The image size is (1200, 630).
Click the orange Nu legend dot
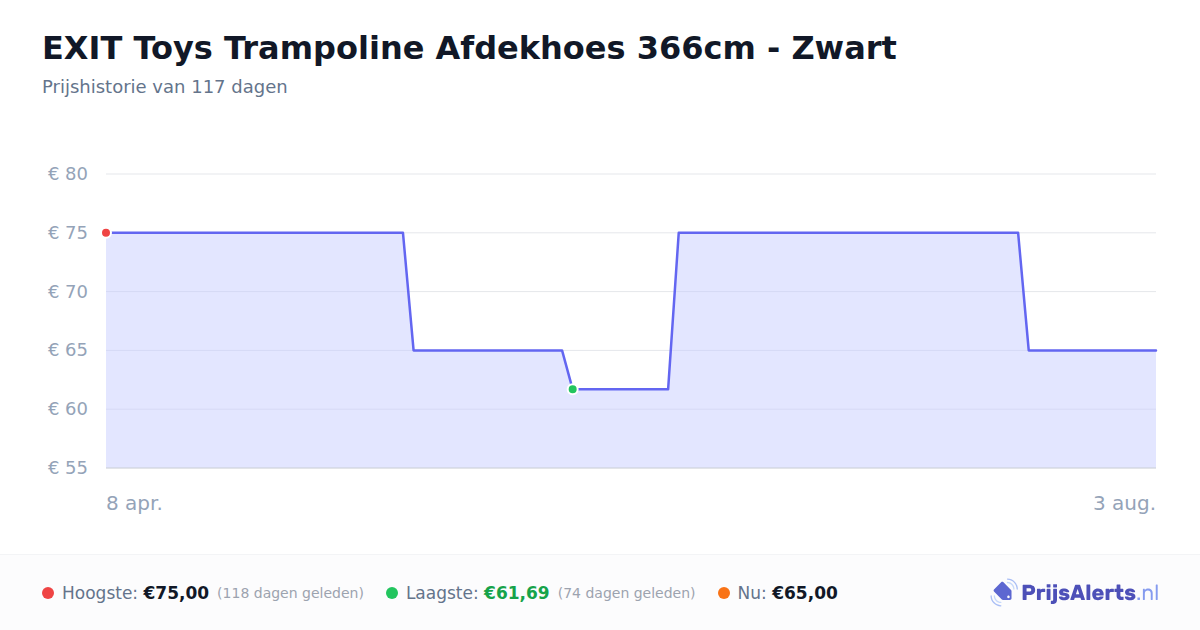point(724,593)
